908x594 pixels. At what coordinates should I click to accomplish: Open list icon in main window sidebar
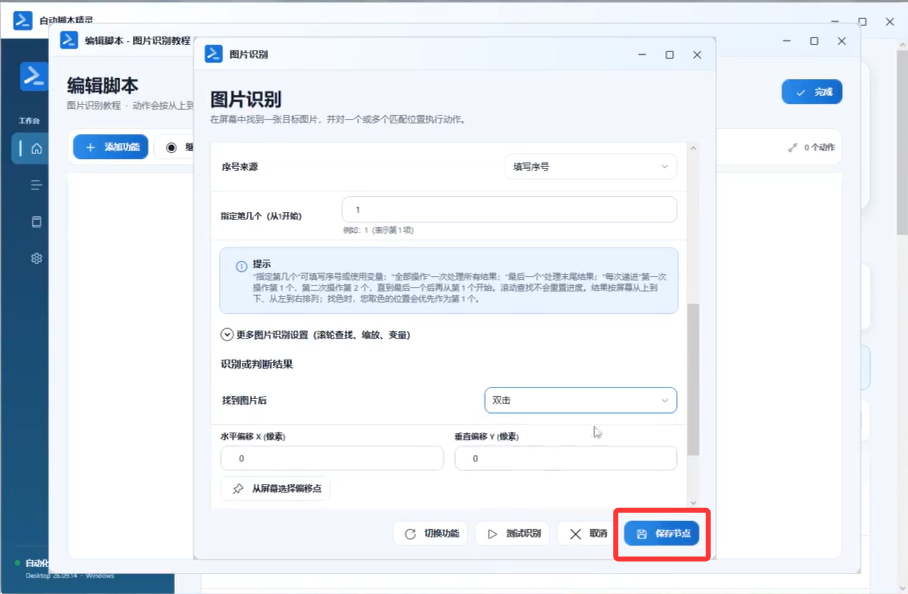coord(36,185)
